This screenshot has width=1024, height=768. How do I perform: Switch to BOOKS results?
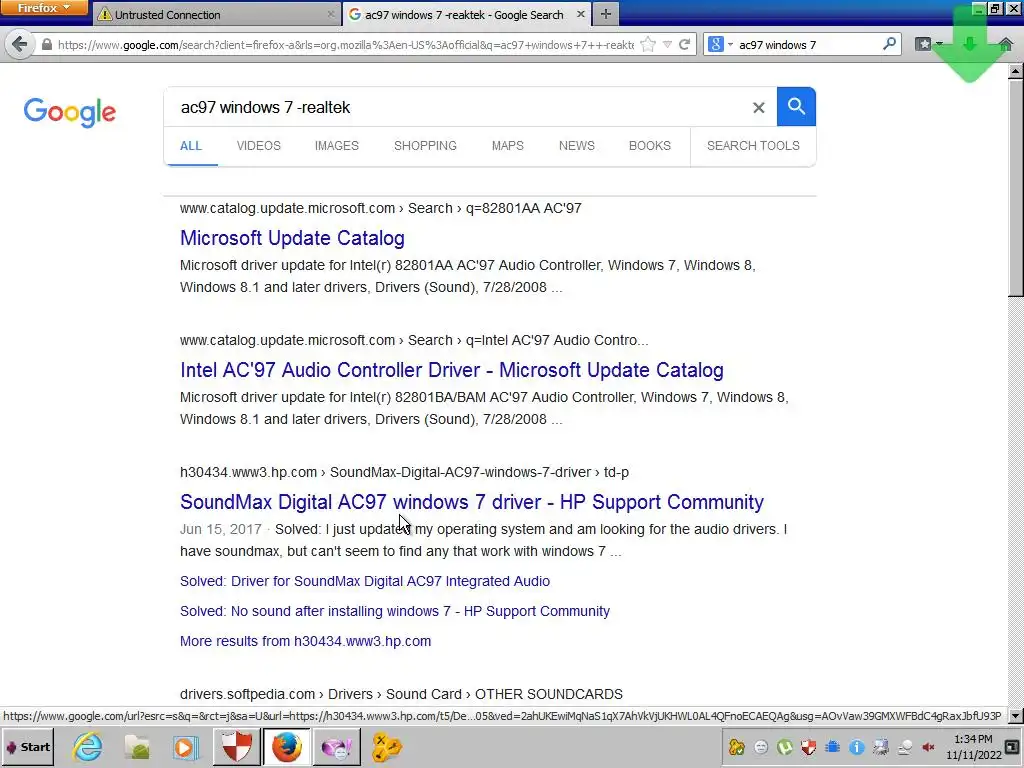650,146
